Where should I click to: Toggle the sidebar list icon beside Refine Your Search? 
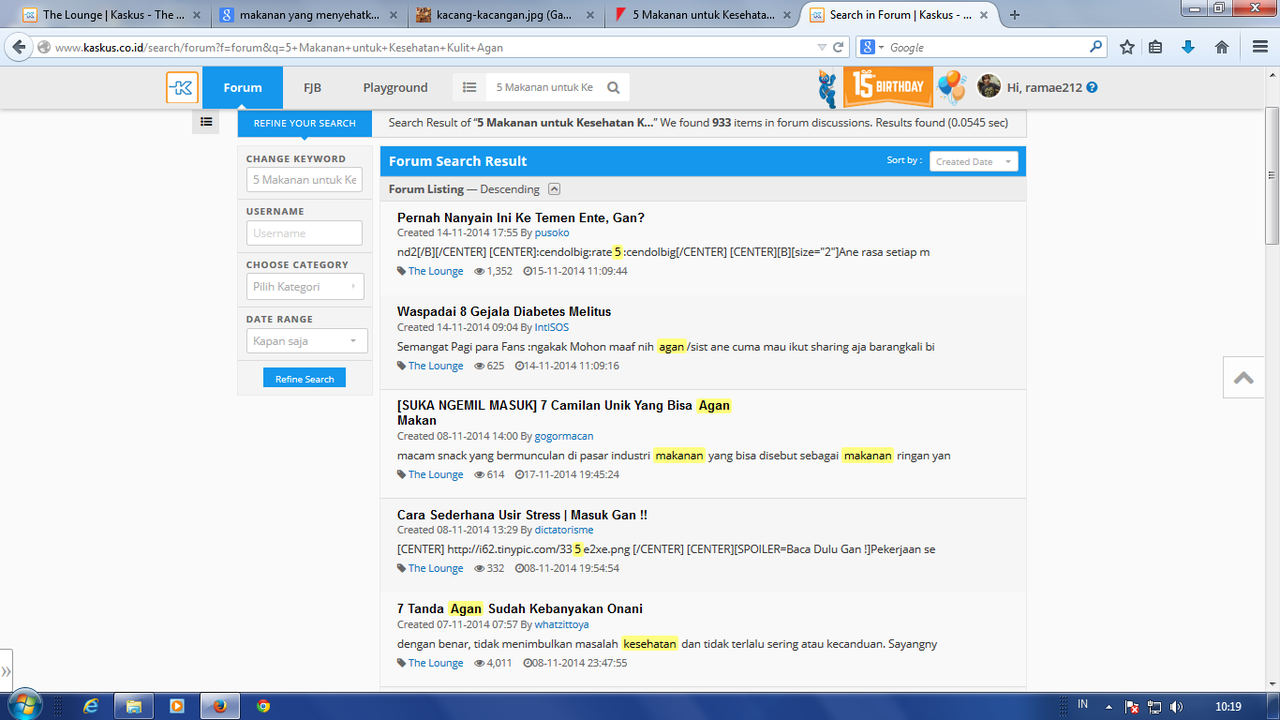206,122
